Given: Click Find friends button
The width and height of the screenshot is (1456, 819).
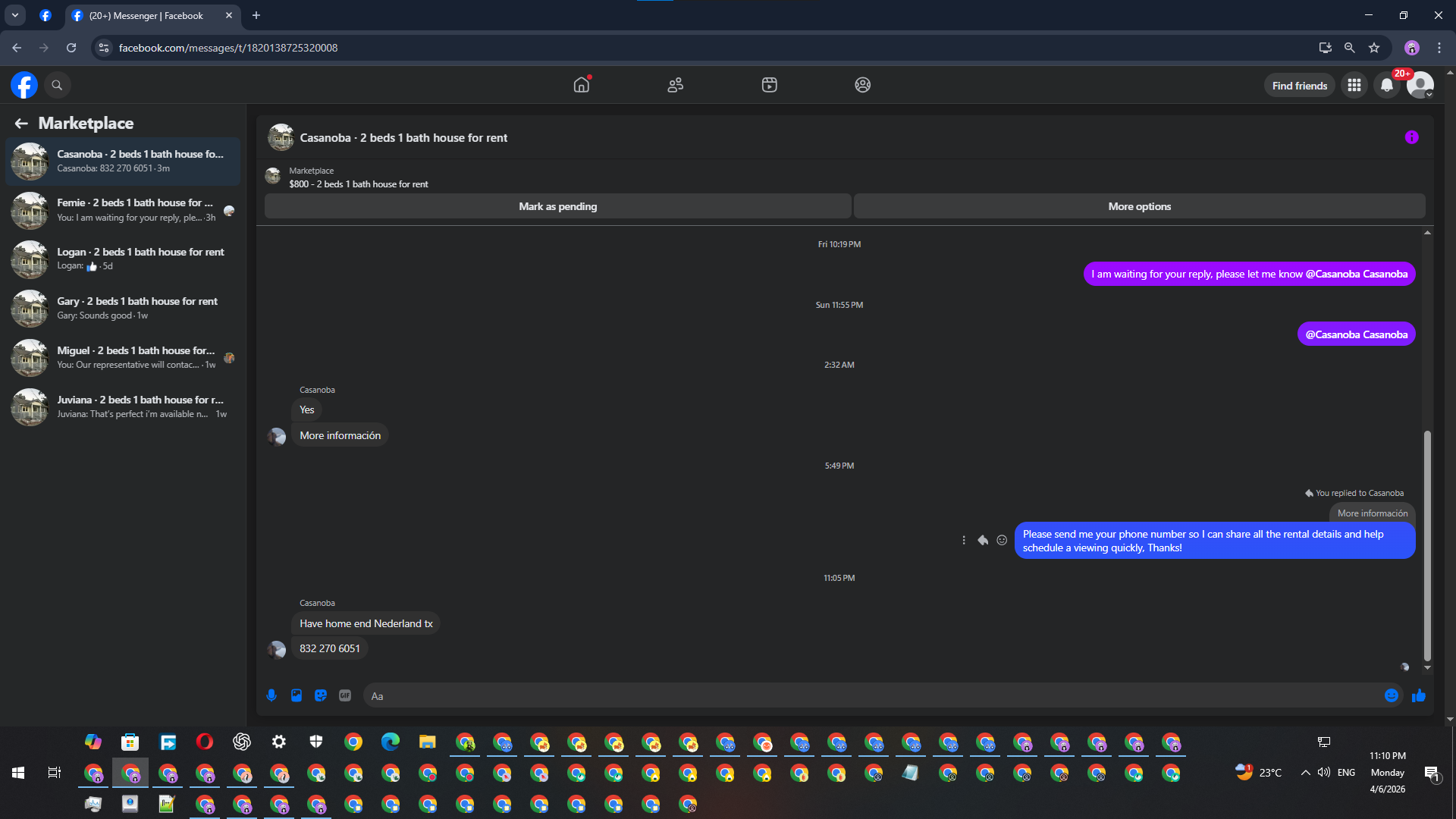Looking at the screenshot, I should tap(1299, 86).
